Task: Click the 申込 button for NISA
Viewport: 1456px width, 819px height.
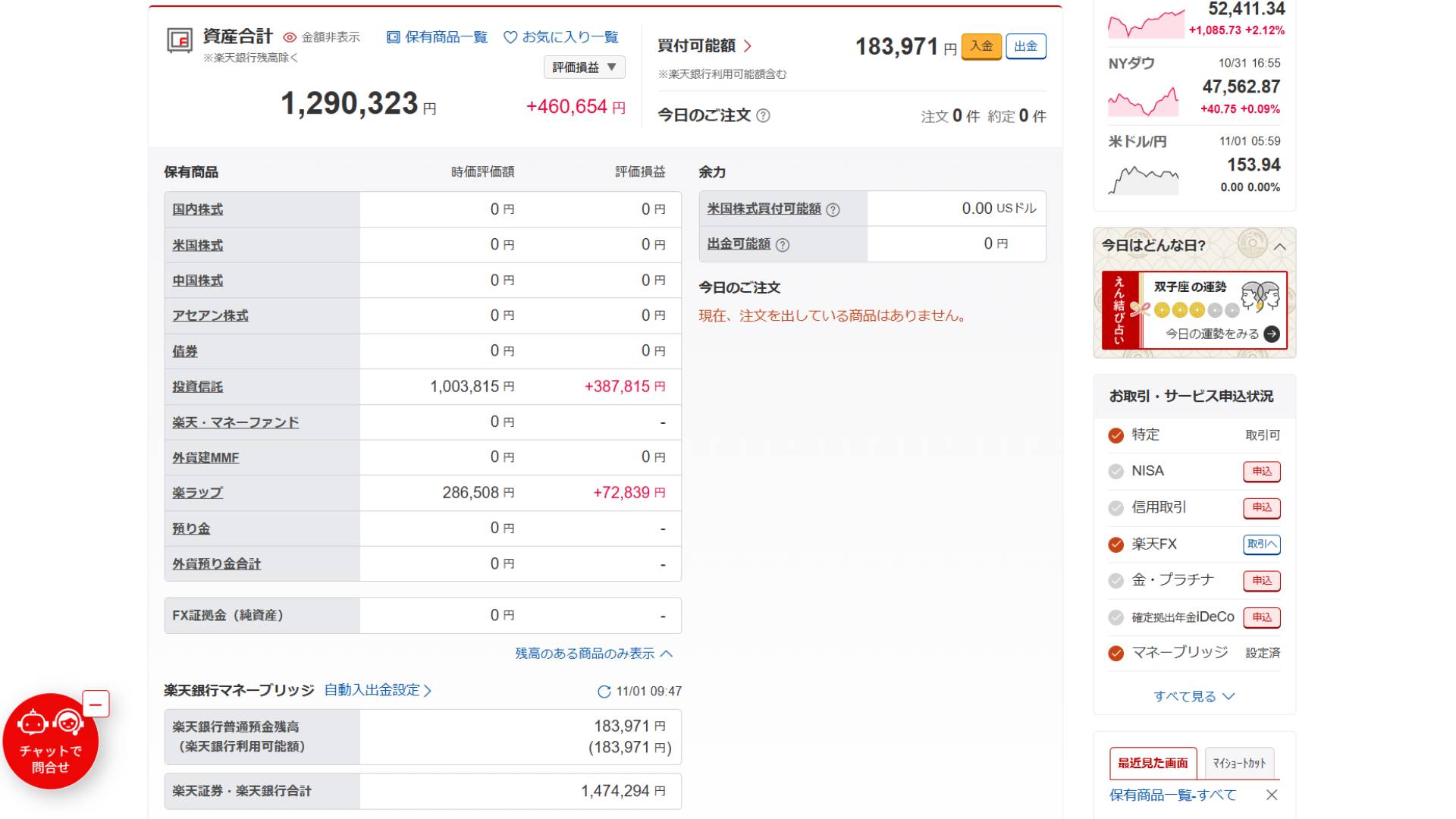Action: (1262, 471)
